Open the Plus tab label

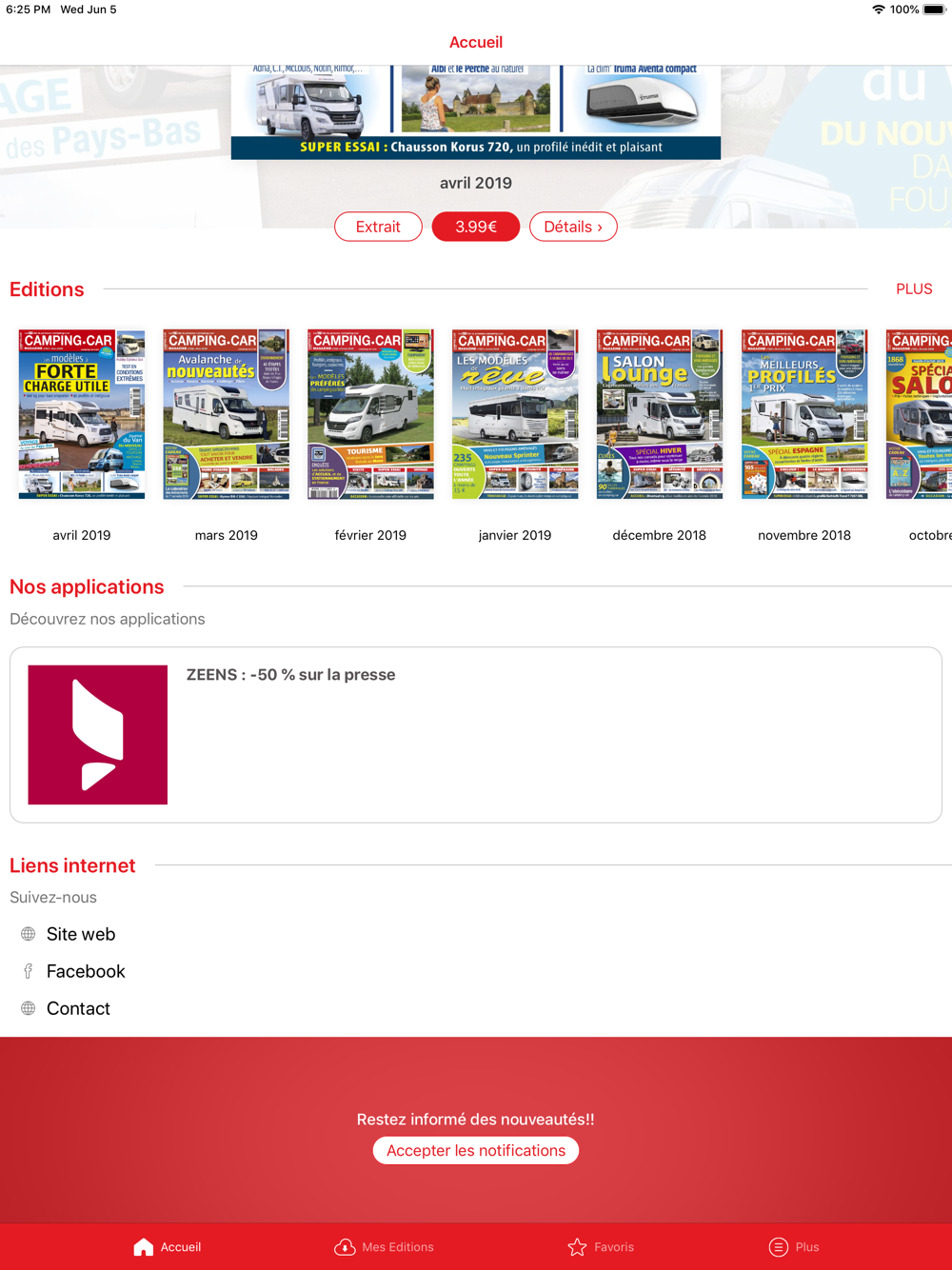click(x=807, y=1247)
